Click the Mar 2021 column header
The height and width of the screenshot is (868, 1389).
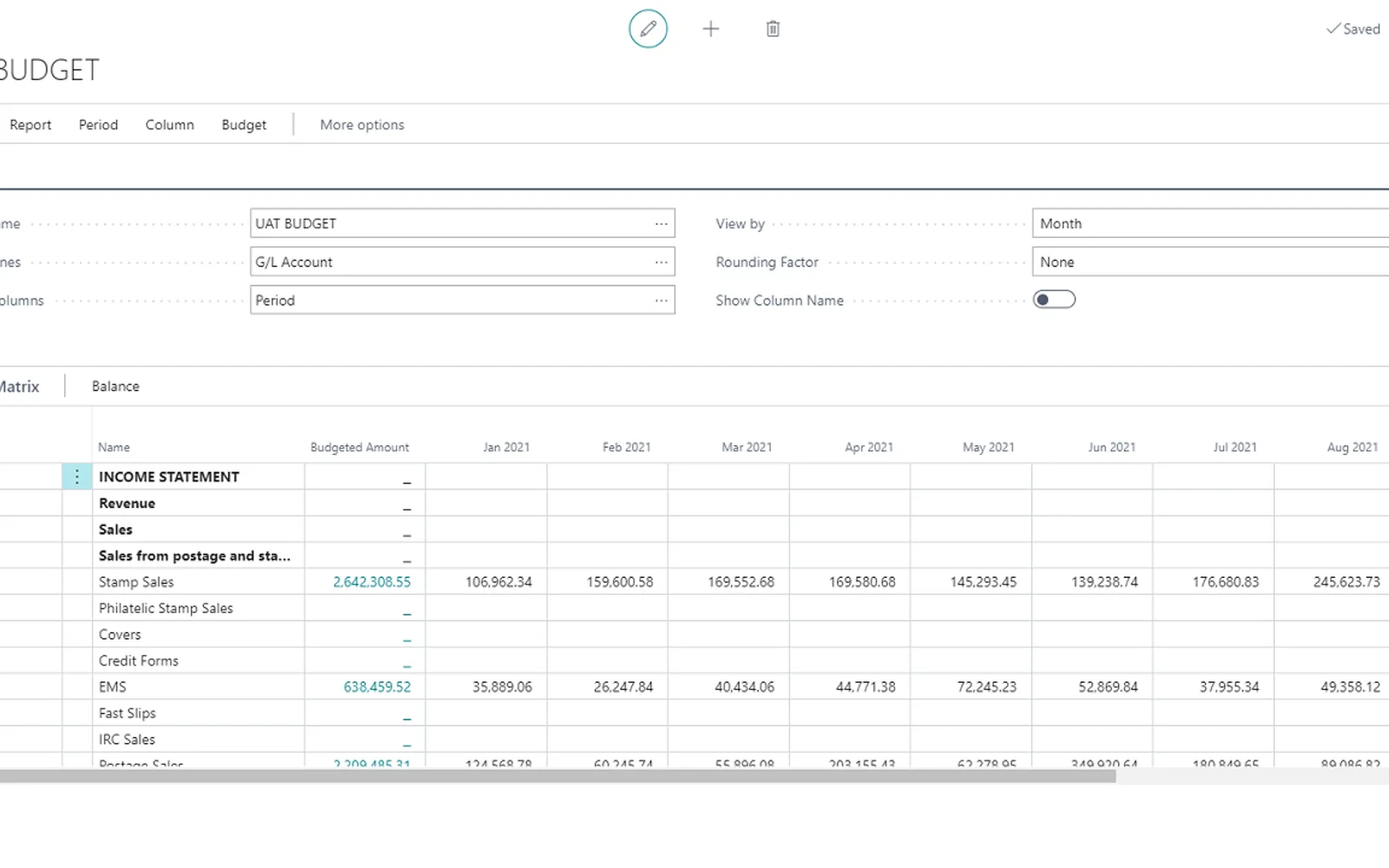click(747, 447)
